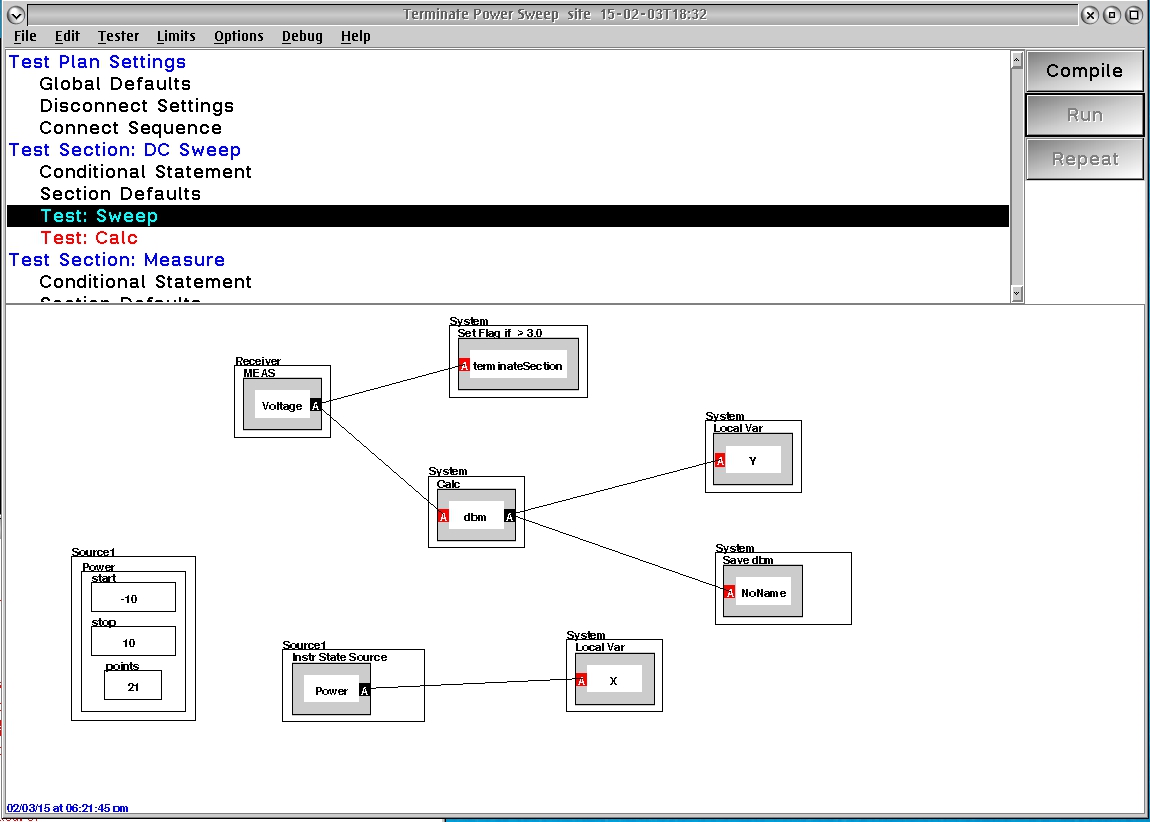Screen dimensions: 1150x822
Task: Click the test list scrollbar up arrow
Action: click(x=1017, y=60)
